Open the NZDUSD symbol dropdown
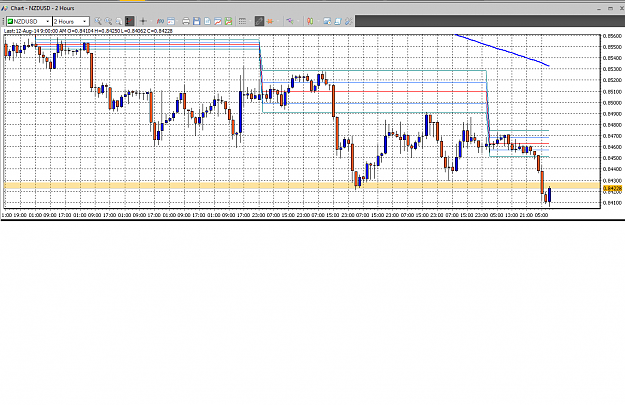The width and height of the screenshot is (625, 405). click(29, 21)
